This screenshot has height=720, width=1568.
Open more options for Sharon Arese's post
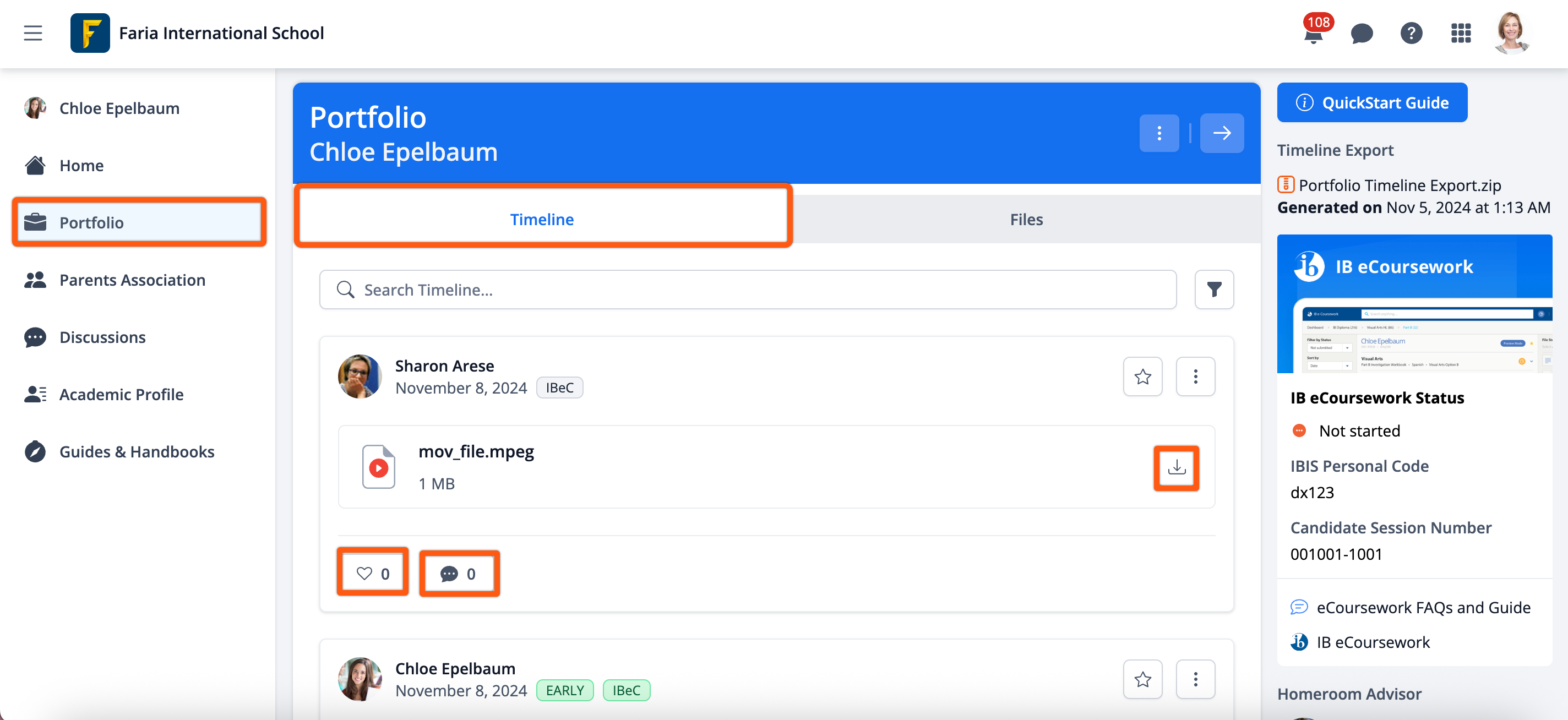1195,377
